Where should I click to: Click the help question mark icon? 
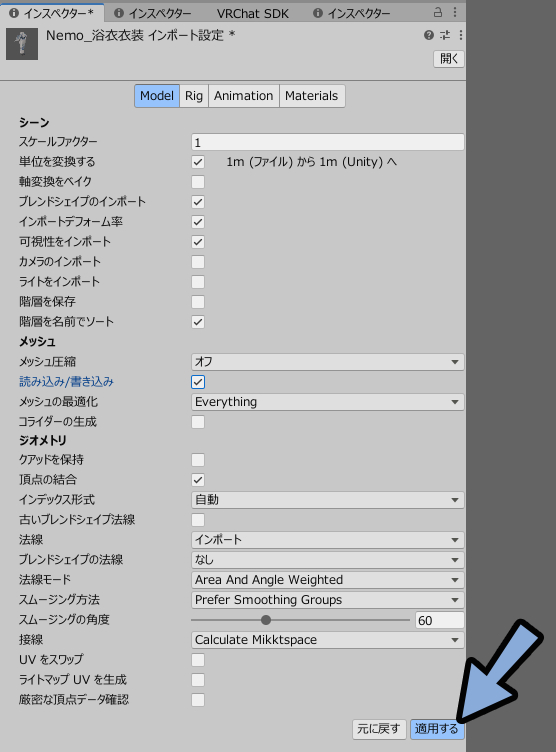(x=429, y=35)
